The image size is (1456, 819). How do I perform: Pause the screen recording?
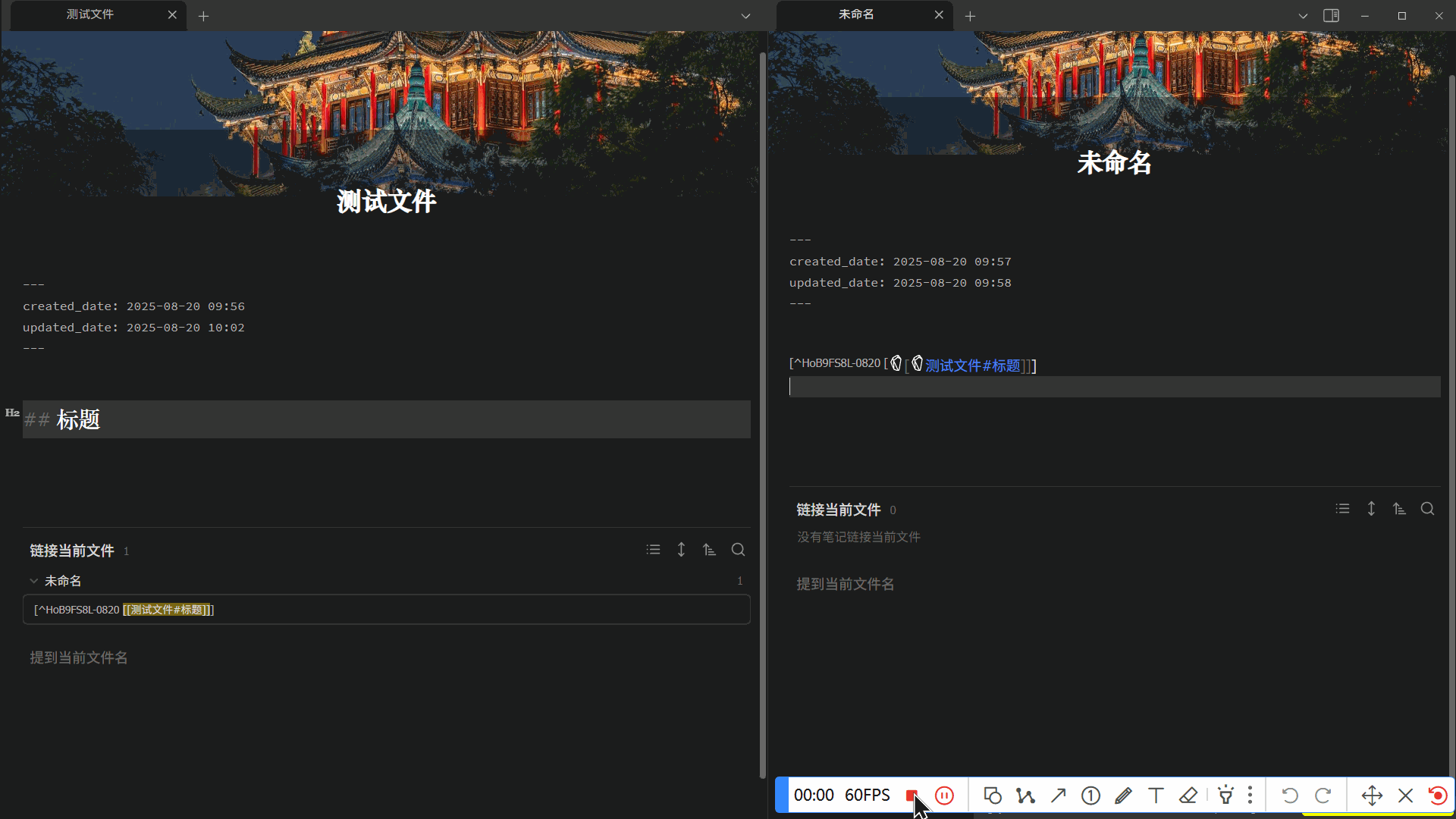[944, 795]
